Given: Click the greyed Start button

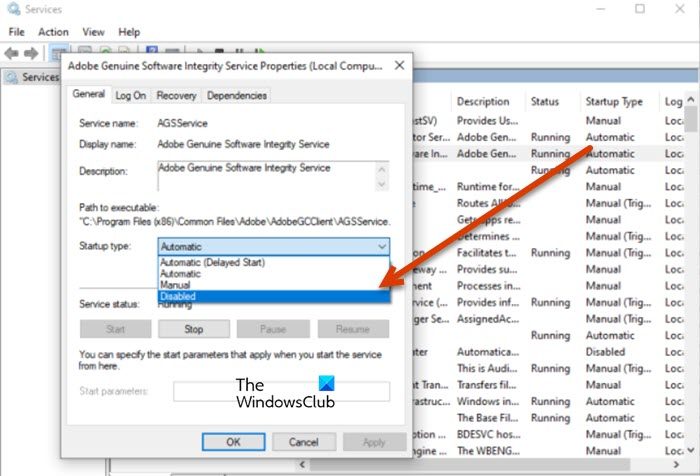Looking at the screenshot, I should pyautogui.click(x=116, y=329).
